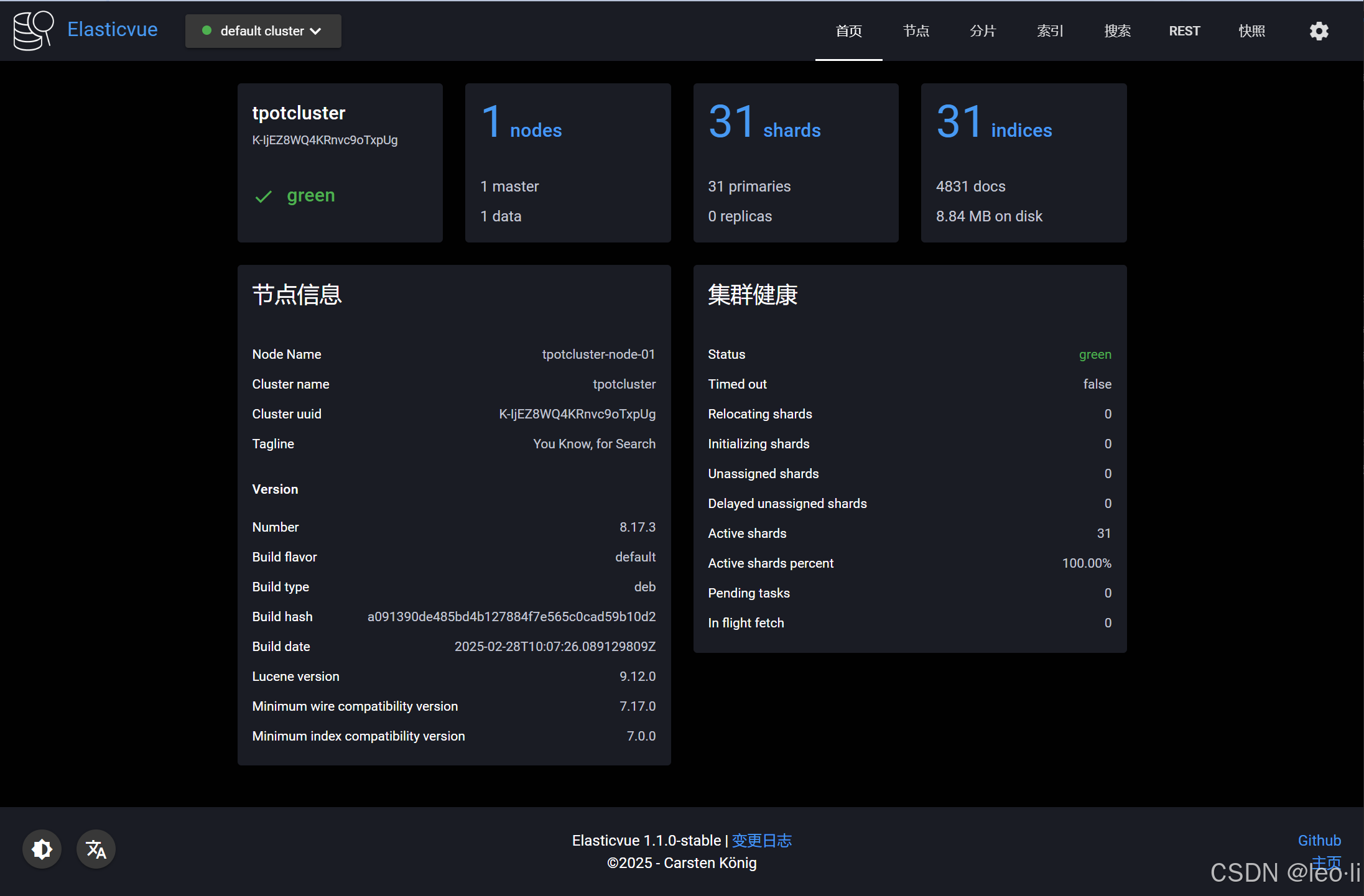Open the Github link in footer
Viewport: 1364px width, 896px height.
click(x=1319, y=841)
